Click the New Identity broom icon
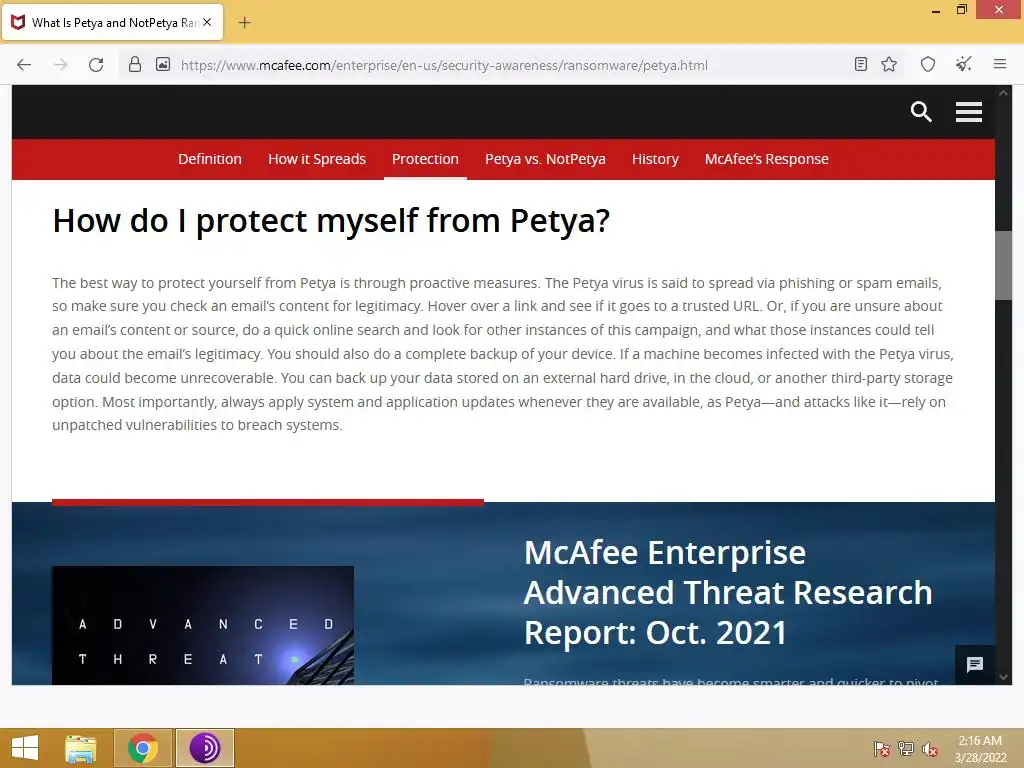 click(x=963, y=64)
